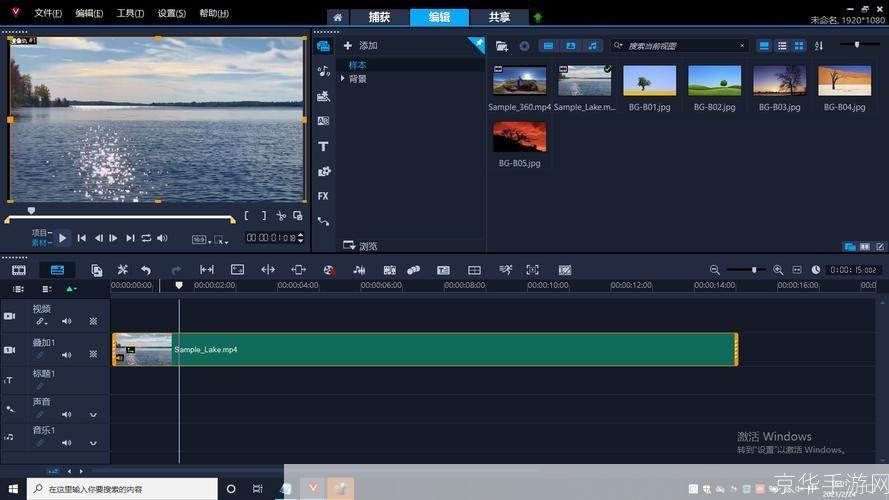Image resolution: width=889 pixels, height=500 pixels.
Task: Click the scissors split clip icon
Action: pos(281,216)
